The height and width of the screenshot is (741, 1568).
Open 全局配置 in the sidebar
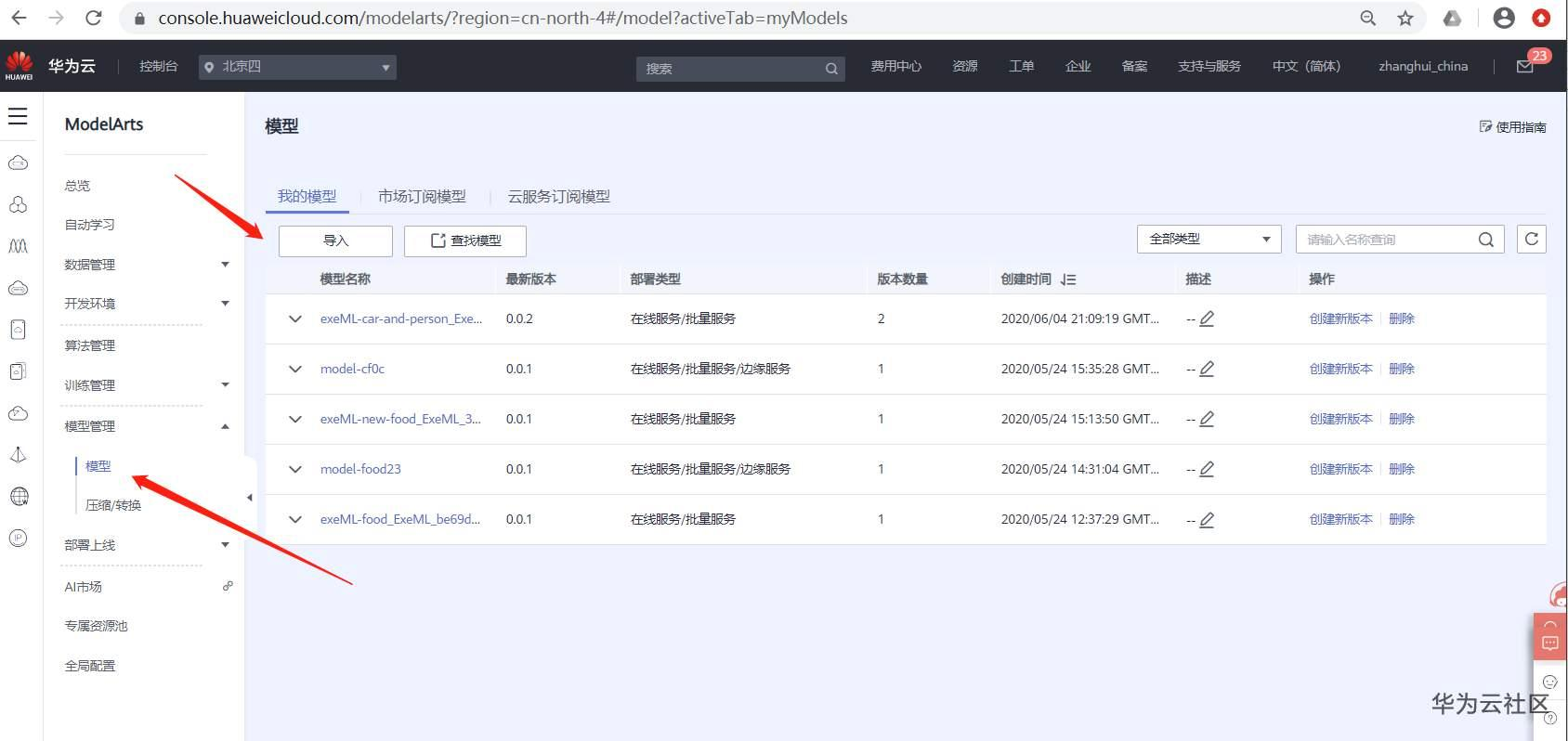coord(89,666)
